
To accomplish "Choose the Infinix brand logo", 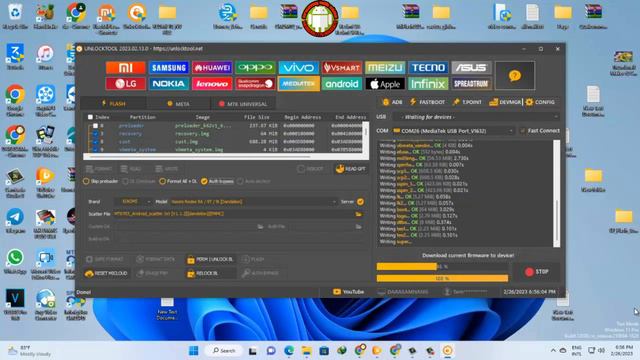I will pyautogui.click(x=428, y=84).
